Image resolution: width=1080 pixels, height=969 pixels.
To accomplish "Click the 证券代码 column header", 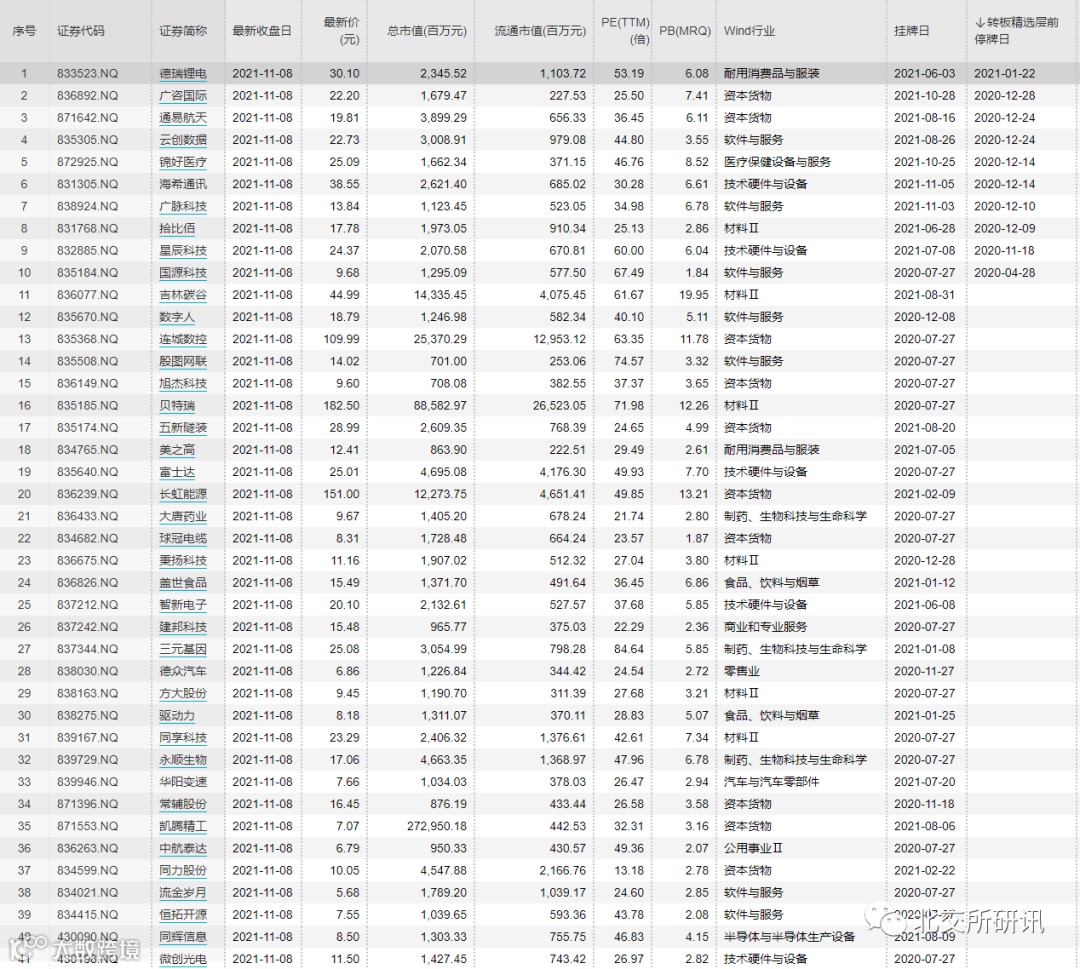I will [81, 31].
